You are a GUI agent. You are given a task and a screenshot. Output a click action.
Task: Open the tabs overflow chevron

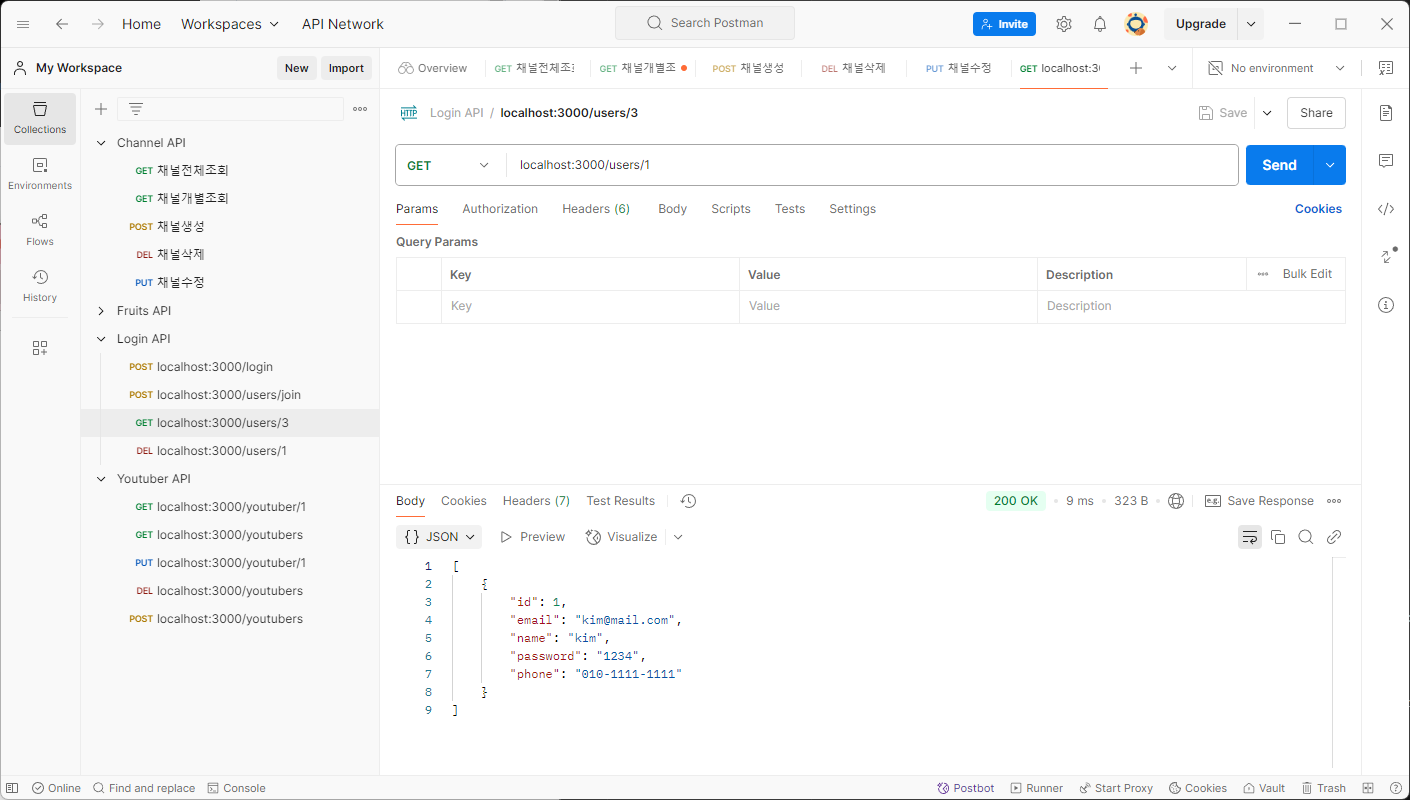pyautogui.click(x=1172, y=68)
